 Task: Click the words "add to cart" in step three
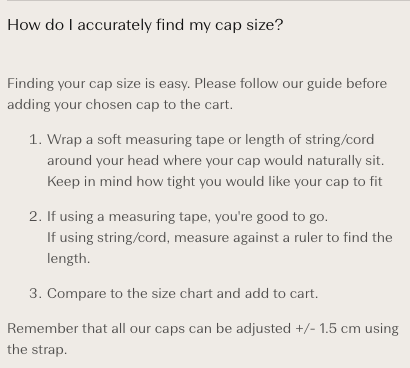(x=280, y=293)
